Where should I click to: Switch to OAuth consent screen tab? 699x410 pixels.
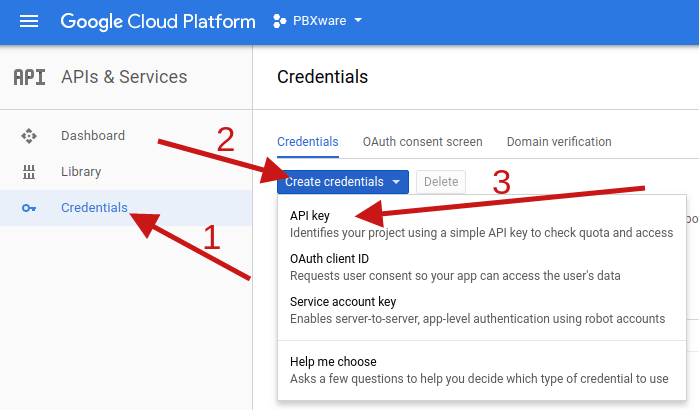(423, 142)
